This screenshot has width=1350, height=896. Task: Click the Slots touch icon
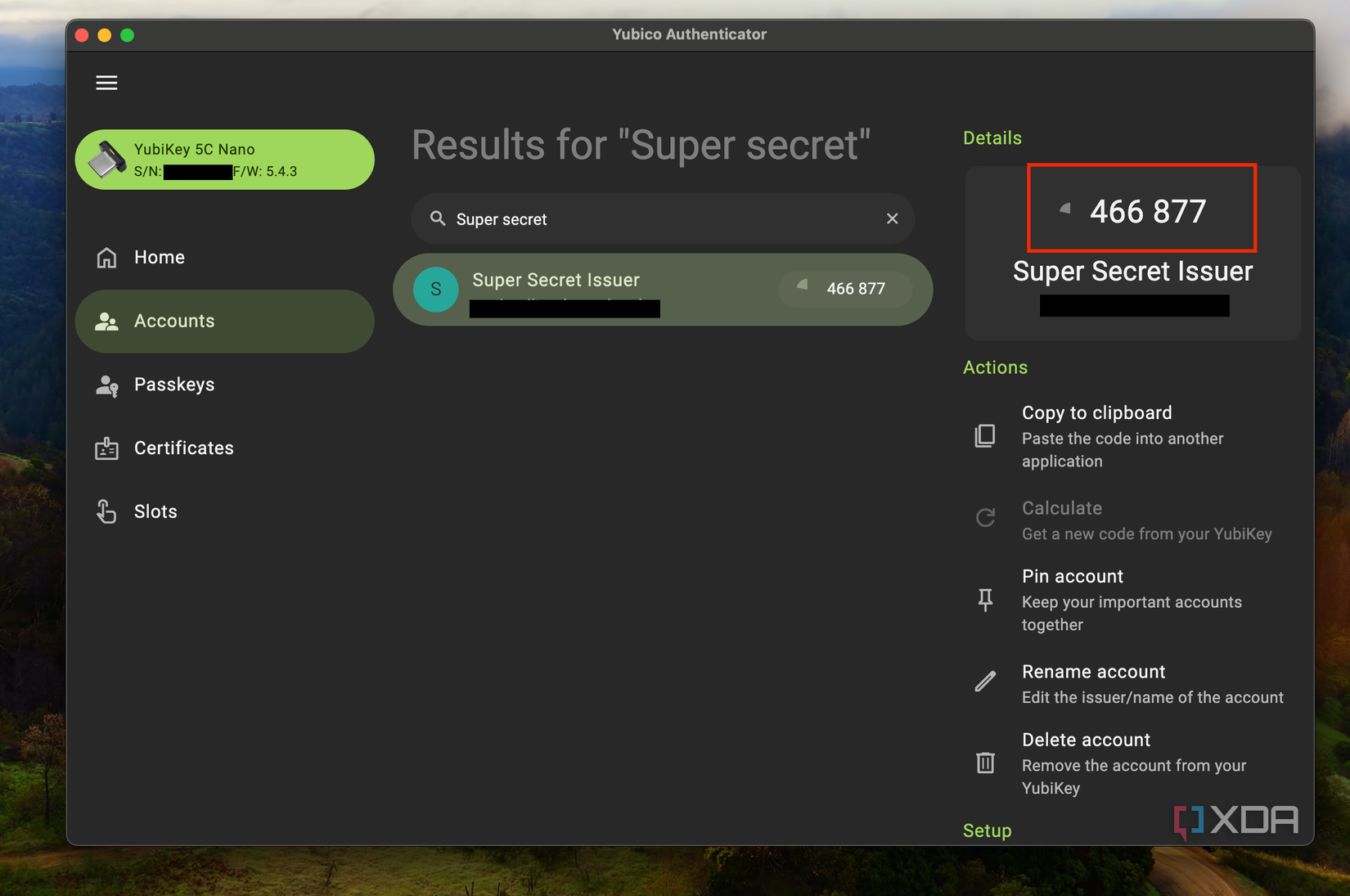coord(106,511)
